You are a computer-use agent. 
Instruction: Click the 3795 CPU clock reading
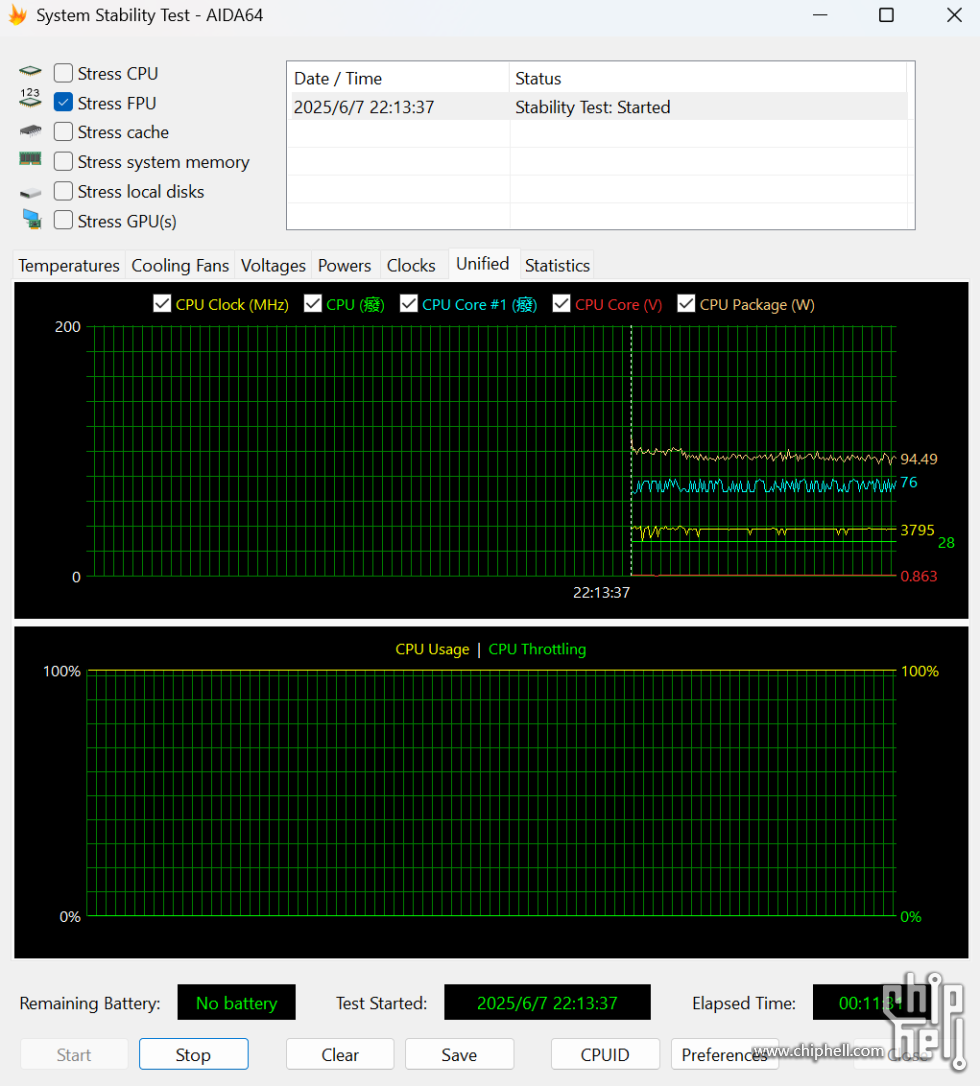917,530
